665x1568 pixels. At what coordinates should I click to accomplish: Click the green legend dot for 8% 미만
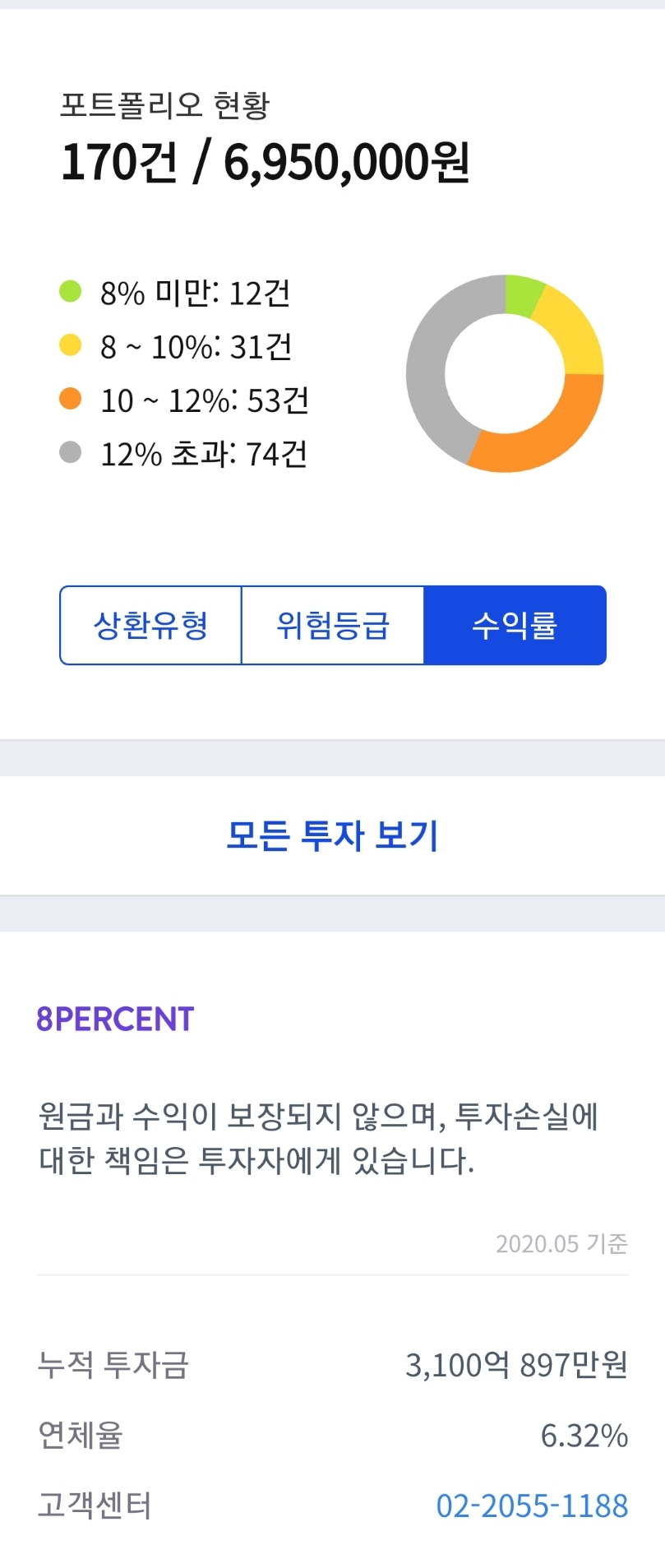(x=71, y=292)
